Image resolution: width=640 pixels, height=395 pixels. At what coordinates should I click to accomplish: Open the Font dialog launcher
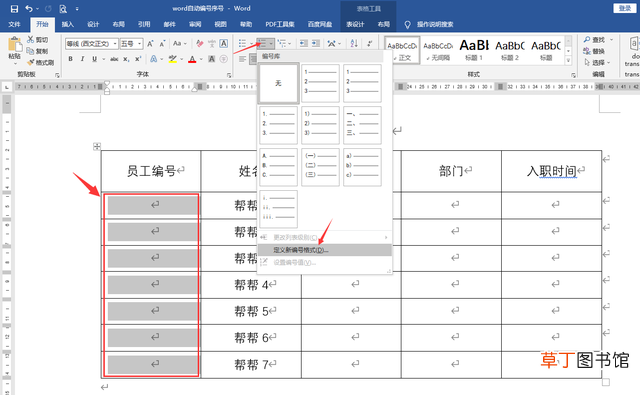(x=229, y=75)
